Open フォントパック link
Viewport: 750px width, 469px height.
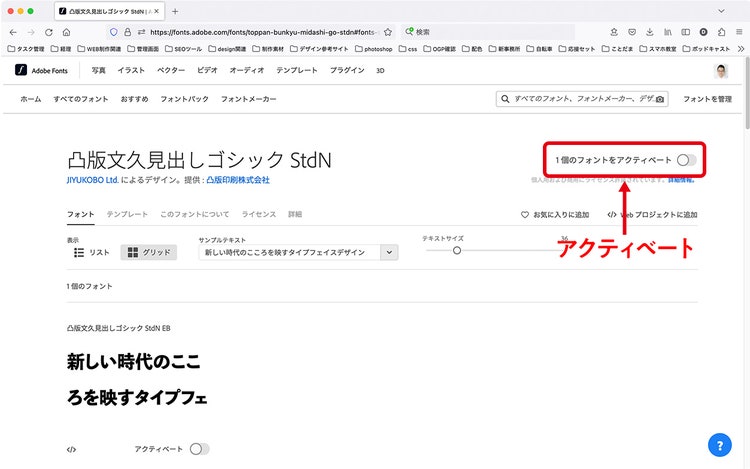point(184,99)
